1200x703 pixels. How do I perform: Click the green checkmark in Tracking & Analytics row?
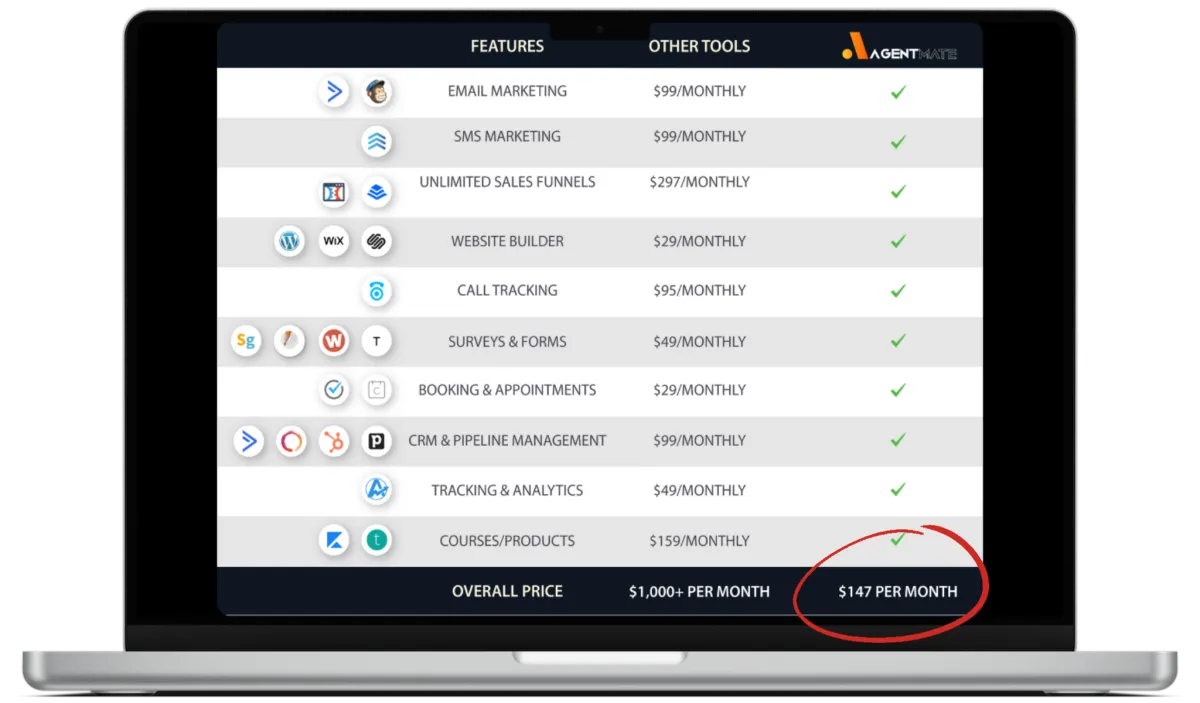pyautogui.click(x=898, y=490)
